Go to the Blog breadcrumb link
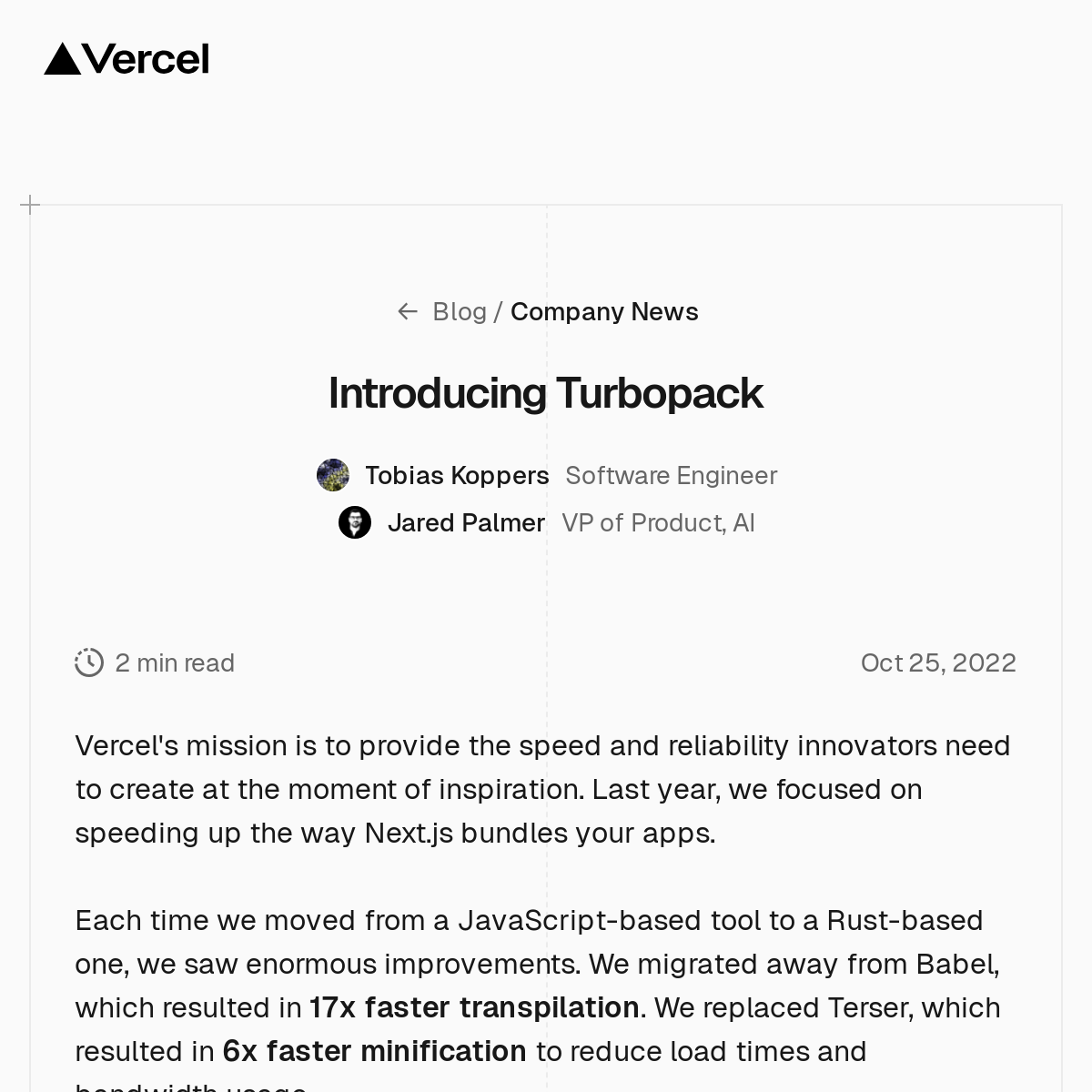This screenshot has width=1092, height=1092. click(460, 311)
